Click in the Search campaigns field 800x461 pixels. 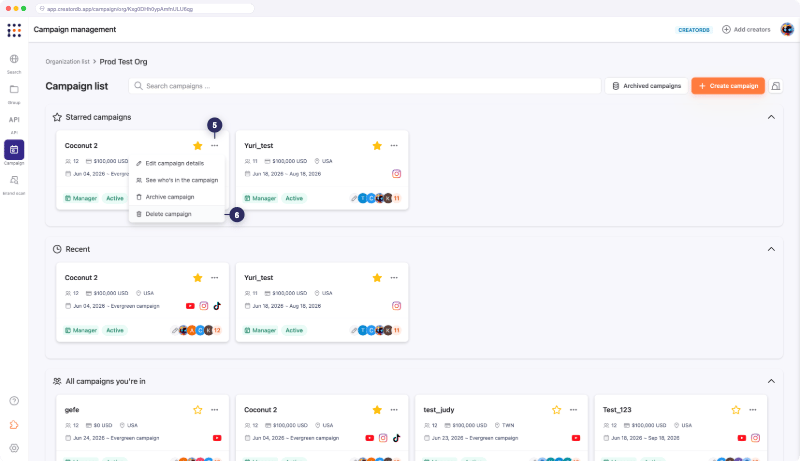coord(365,86)
